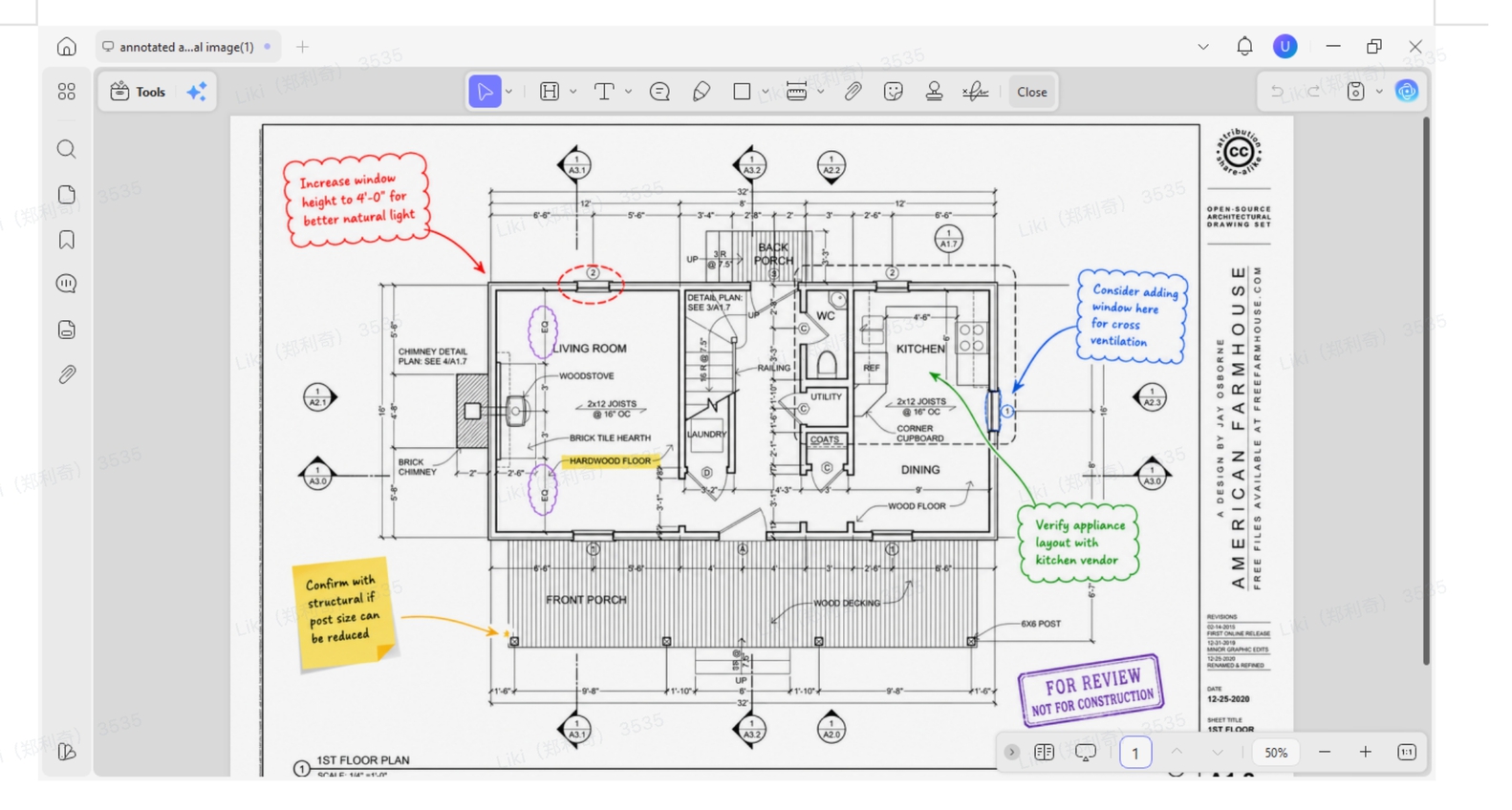Open the bookmarks panel
The image size is (1512, 810).
tap(66, 239)
